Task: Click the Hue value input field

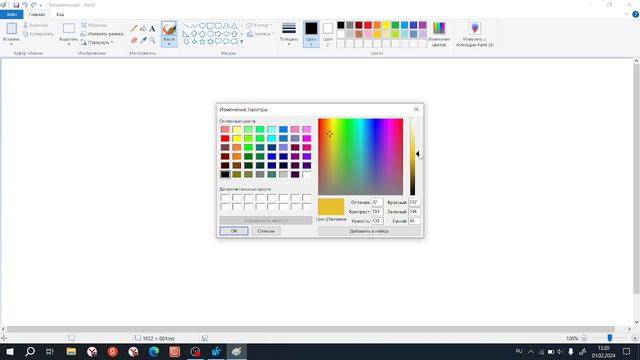Action: pos(377,202)
